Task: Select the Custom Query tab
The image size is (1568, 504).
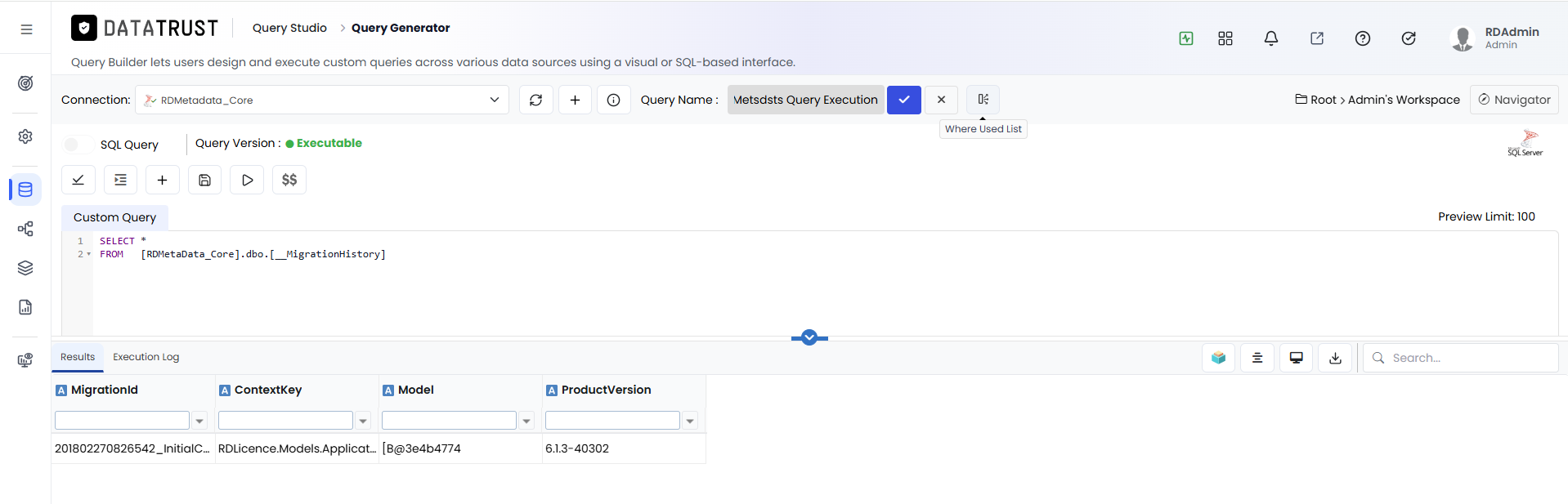Action: coord(114,217)
